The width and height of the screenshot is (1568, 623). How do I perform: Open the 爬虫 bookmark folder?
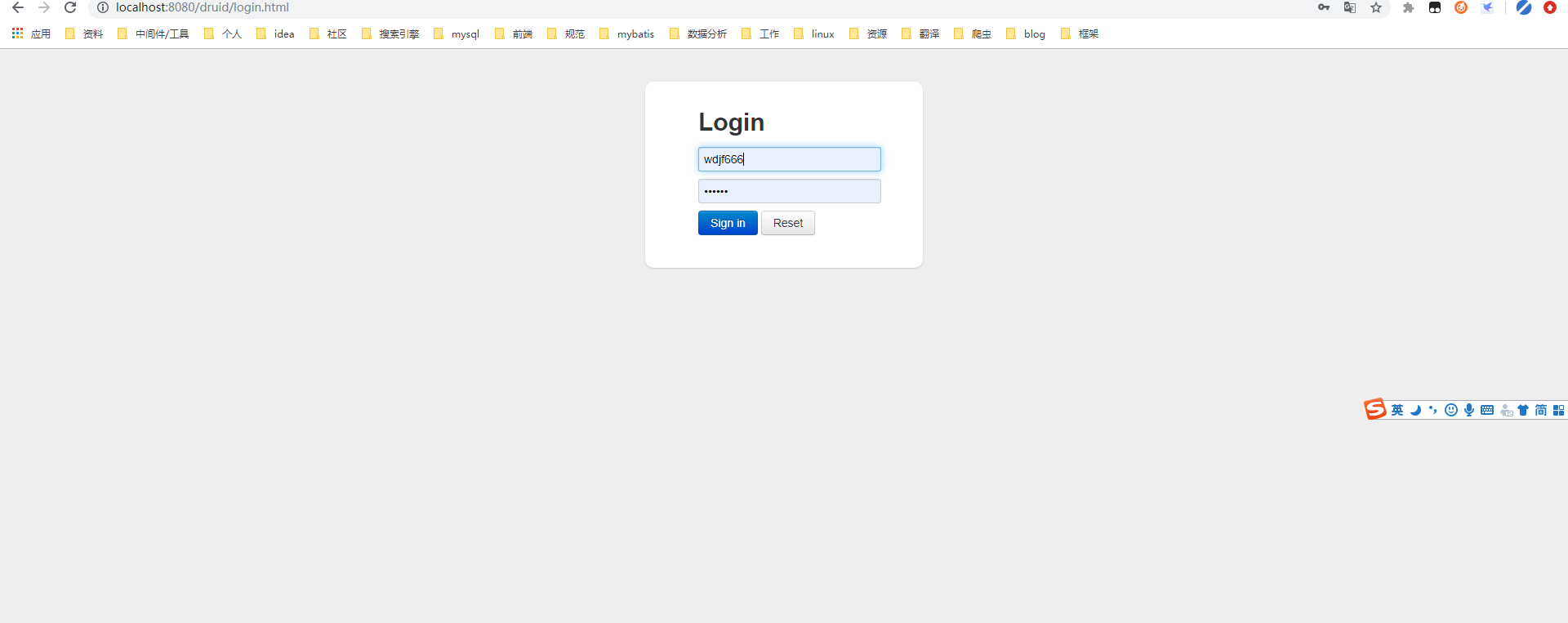(973, 33)
